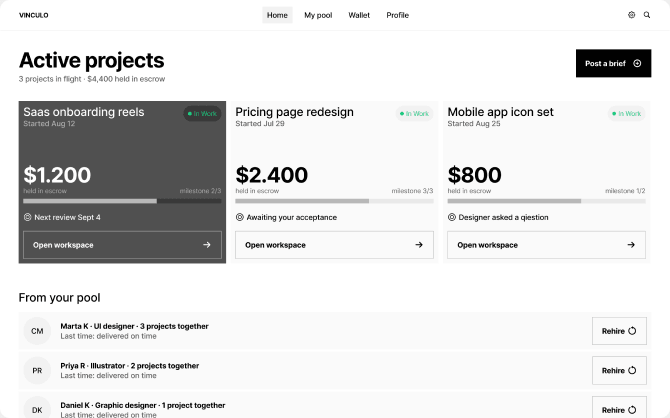Select the Saas onboarding reels title

click(x=84, y=112)
